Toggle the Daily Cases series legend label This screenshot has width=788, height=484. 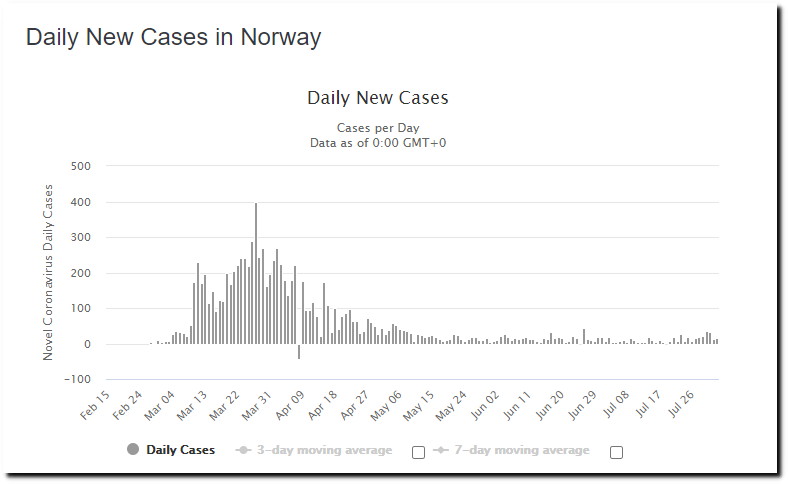click(180, 450)
